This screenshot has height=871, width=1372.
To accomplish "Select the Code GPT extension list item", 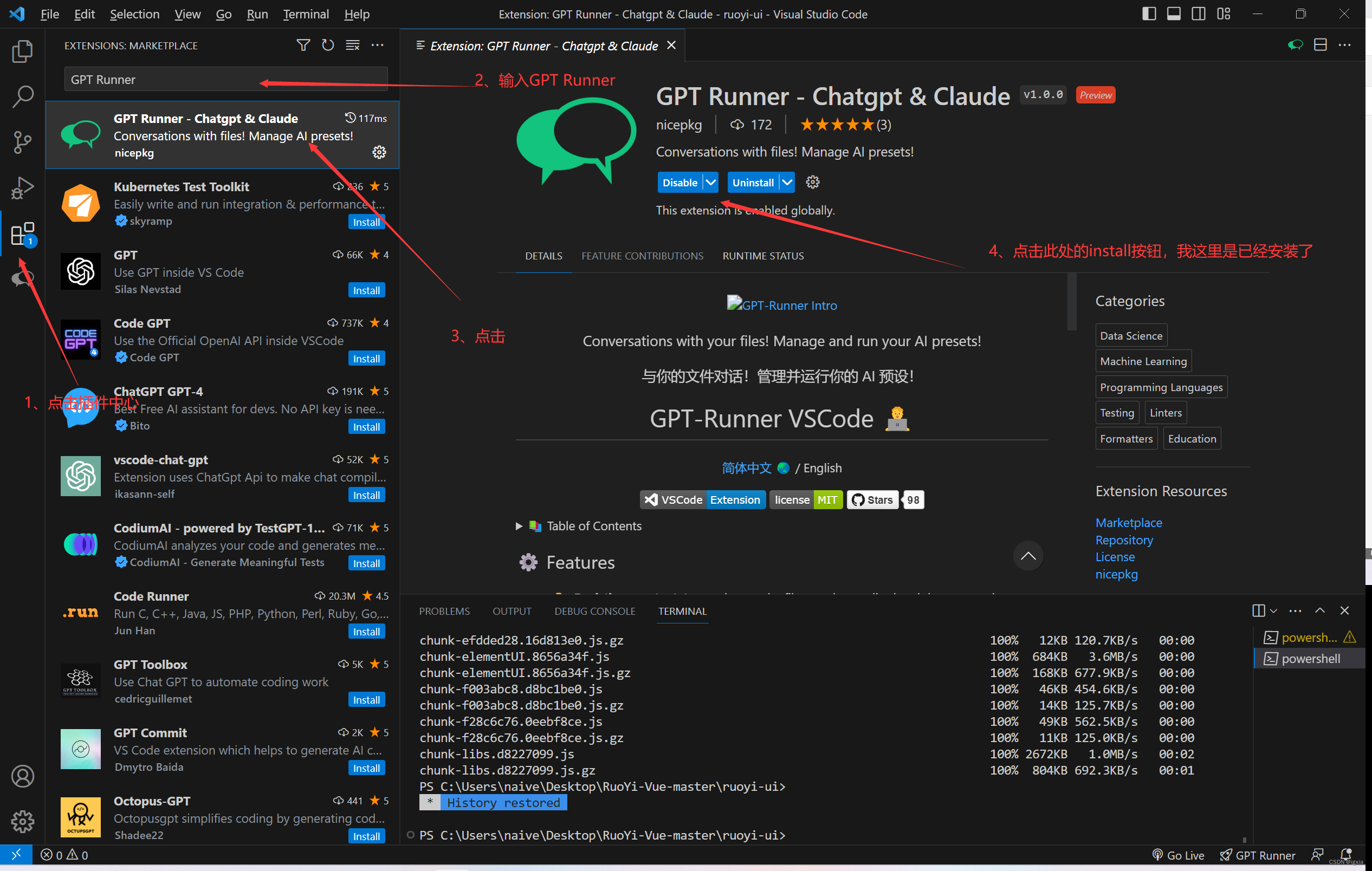I will point(222,340).
